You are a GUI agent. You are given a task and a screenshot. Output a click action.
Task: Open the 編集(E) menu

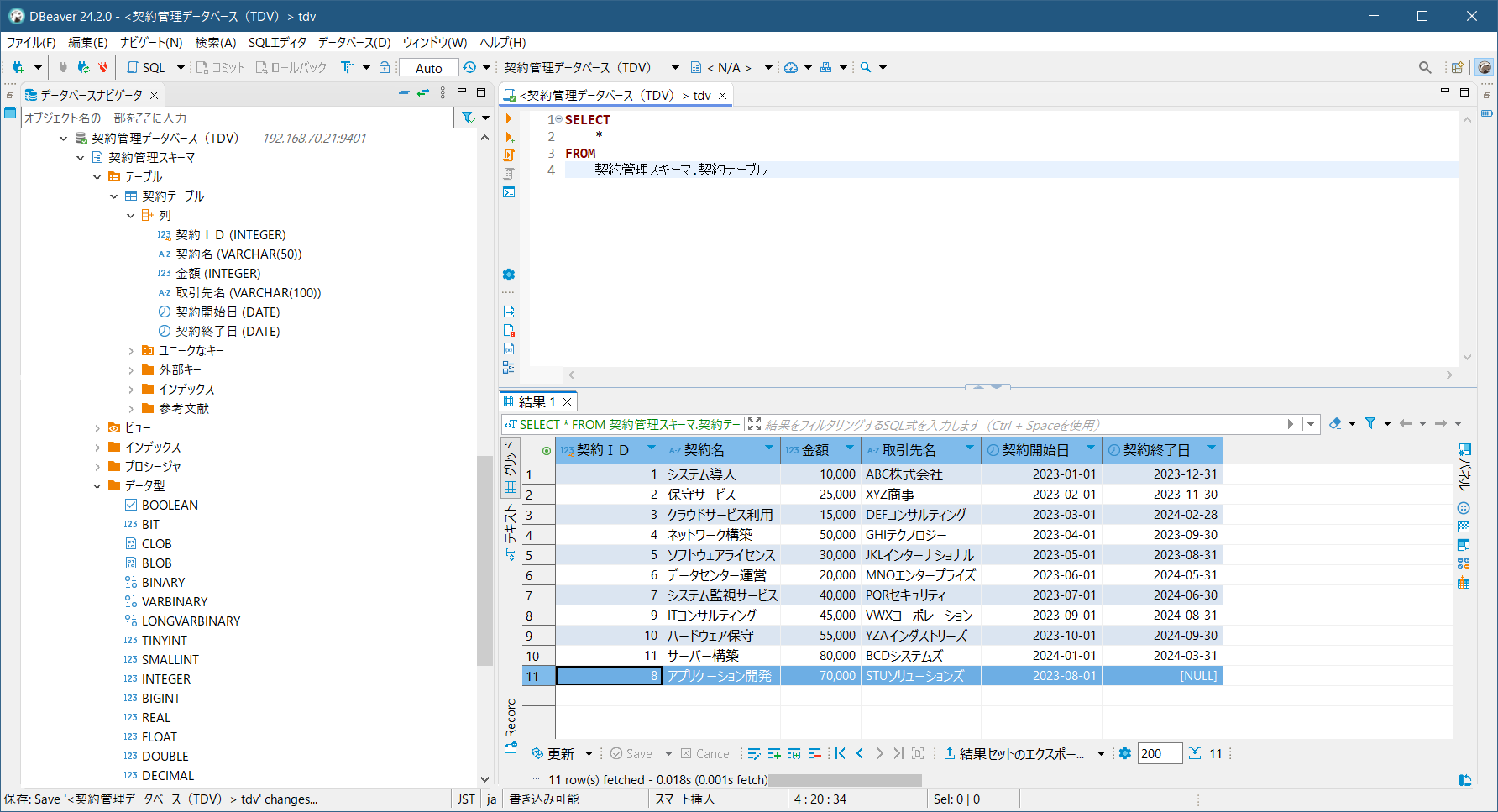point(88,42)
